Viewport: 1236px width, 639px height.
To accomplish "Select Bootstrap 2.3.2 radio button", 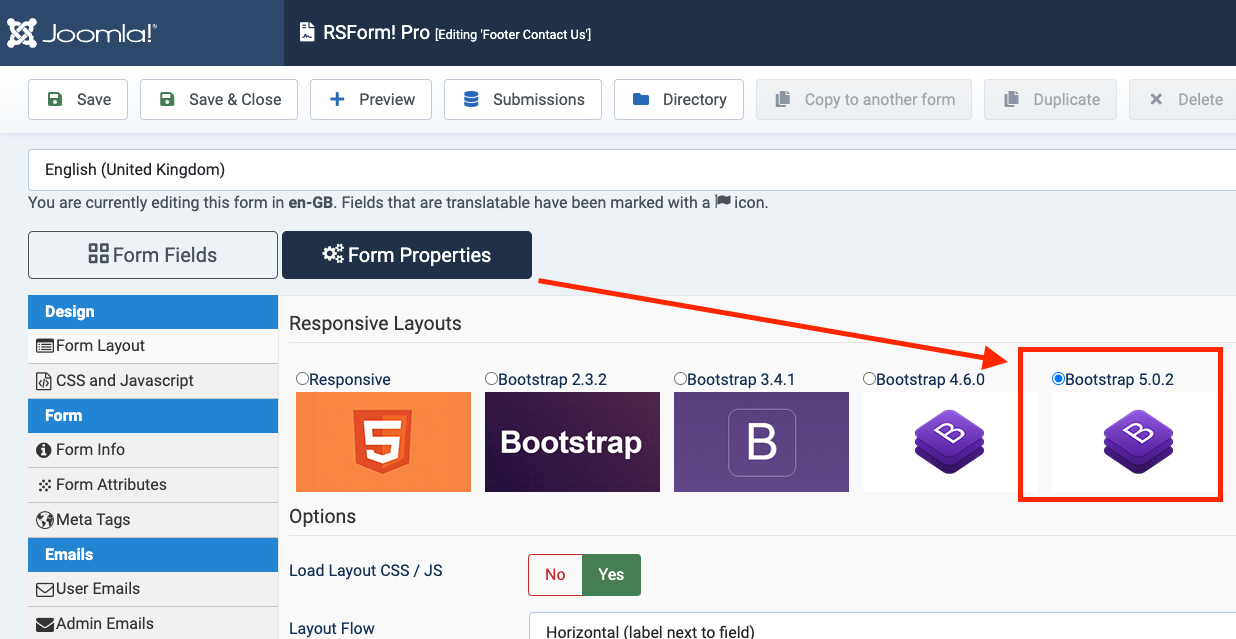I will (x=491, y=379).
